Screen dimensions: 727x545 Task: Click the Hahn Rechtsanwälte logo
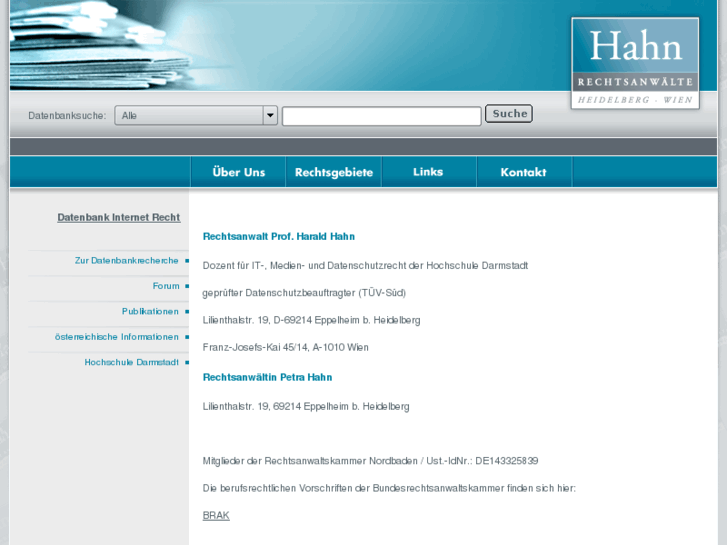tap(635, 63)
